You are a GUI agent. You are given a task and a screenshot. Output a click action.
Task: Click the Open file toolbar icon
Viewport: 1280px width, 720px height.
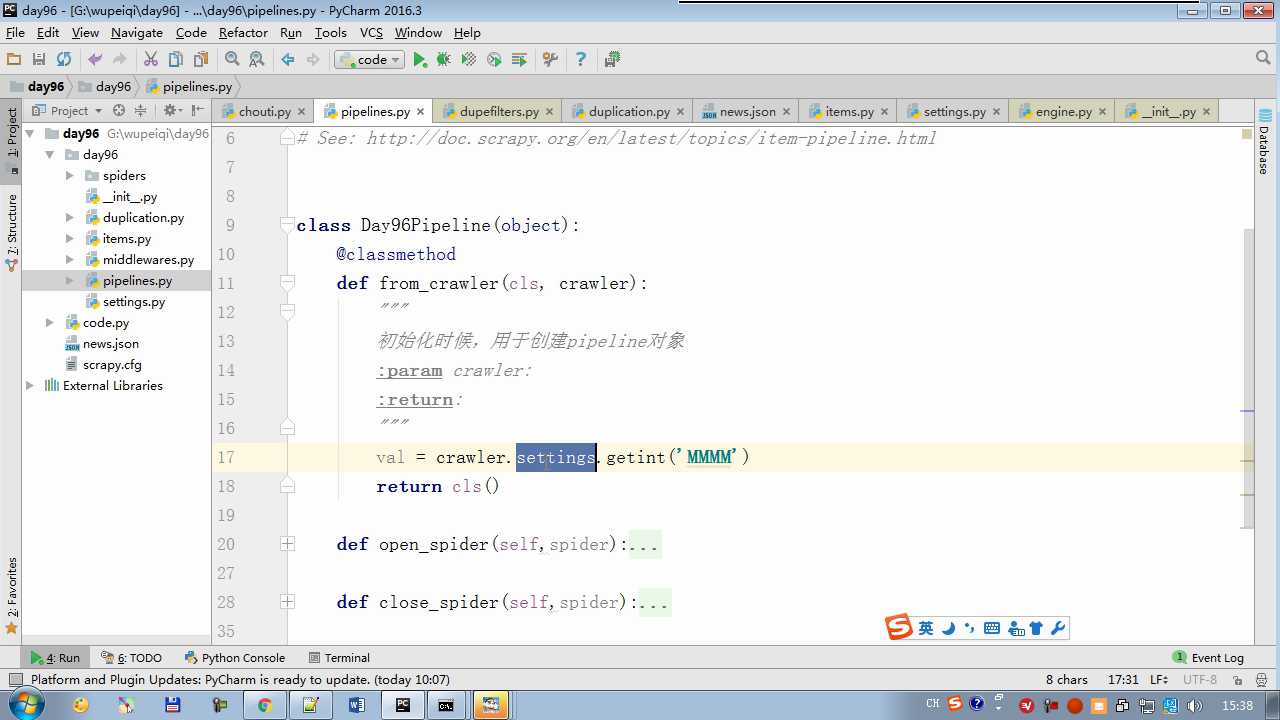[14, 60]
